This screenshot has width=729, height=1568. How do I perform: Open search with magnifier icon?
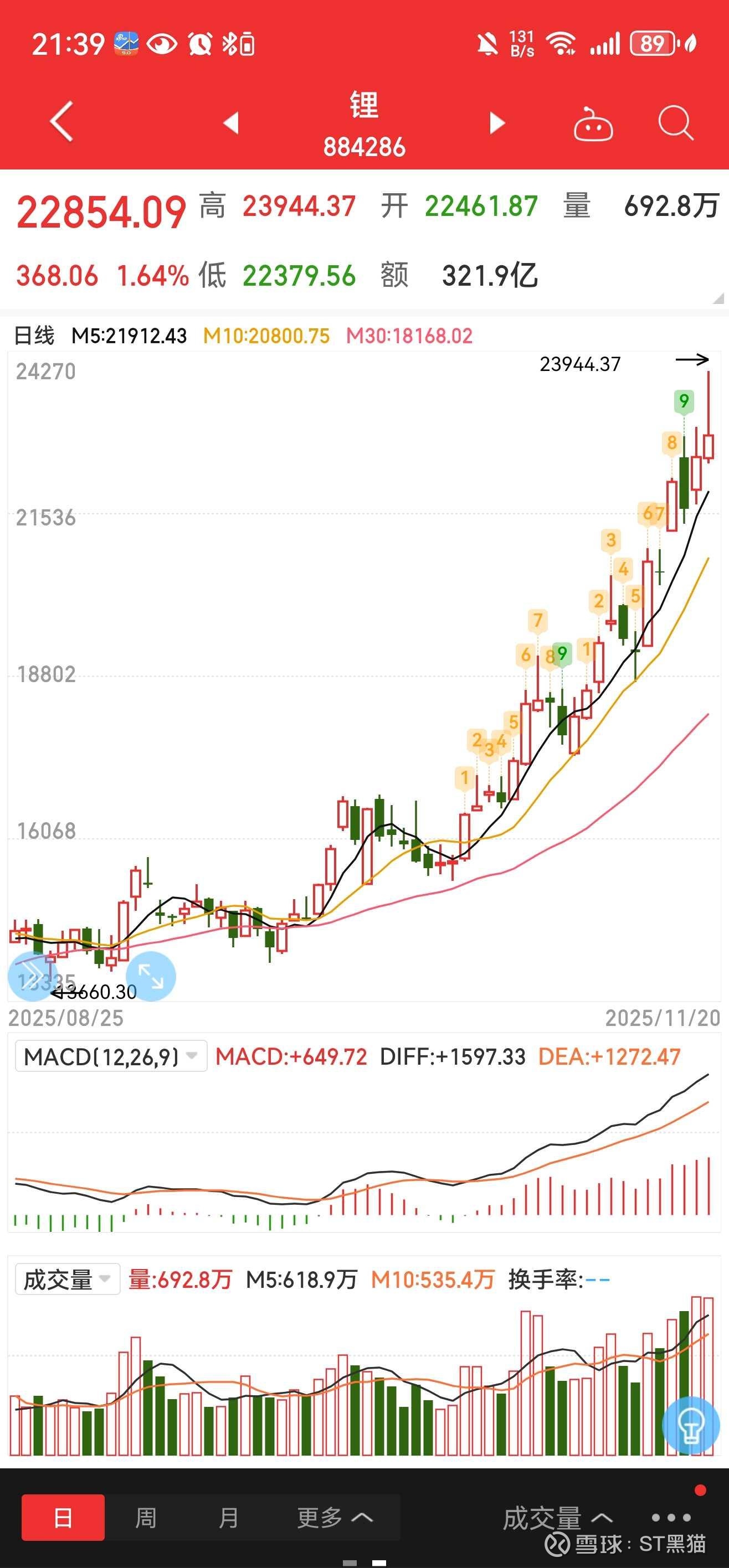pyautogui.click(x=675, y=123)
